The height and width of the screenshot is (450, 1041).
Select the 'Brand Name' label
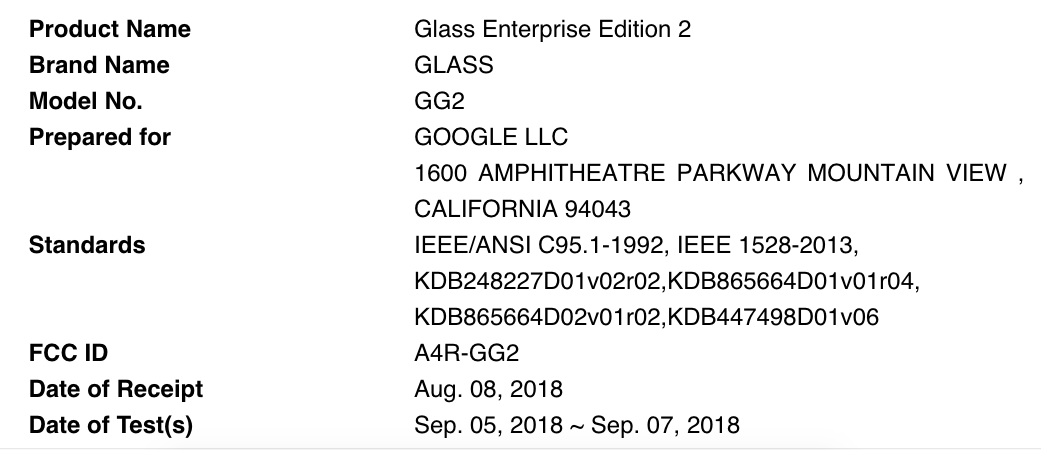(x=99, y=65)
